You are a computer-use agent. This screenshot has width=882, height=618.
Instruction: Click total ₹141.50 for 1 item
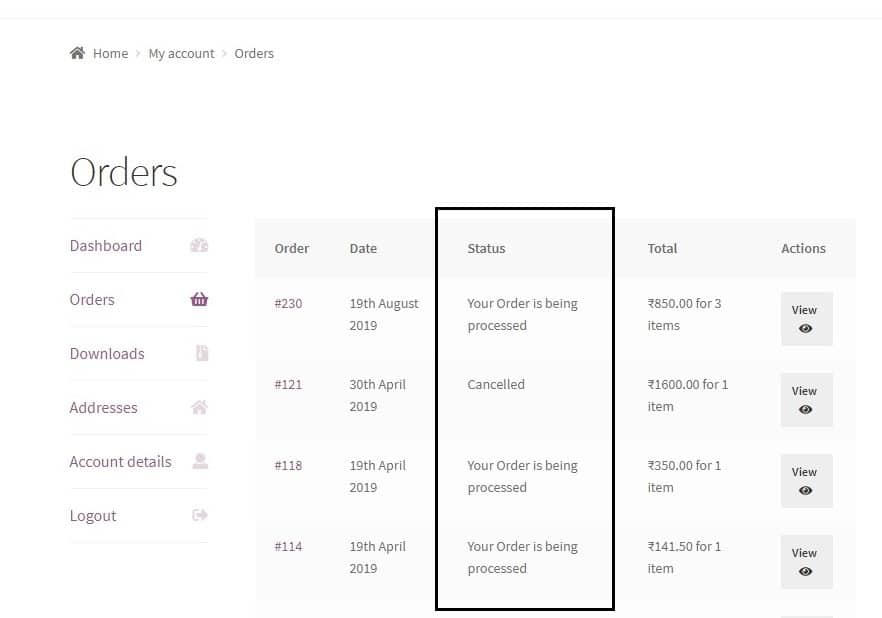click(684, 557)
